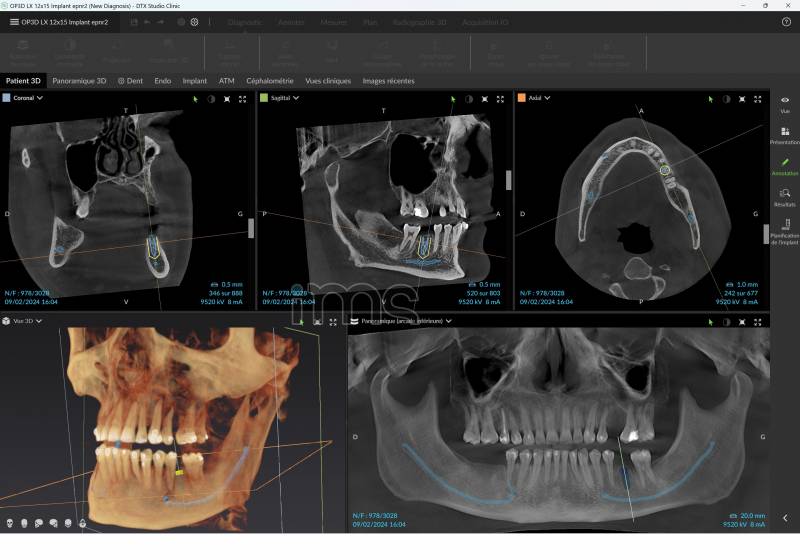Select the pointer tool in Coronal view

(x=196, y=99)
